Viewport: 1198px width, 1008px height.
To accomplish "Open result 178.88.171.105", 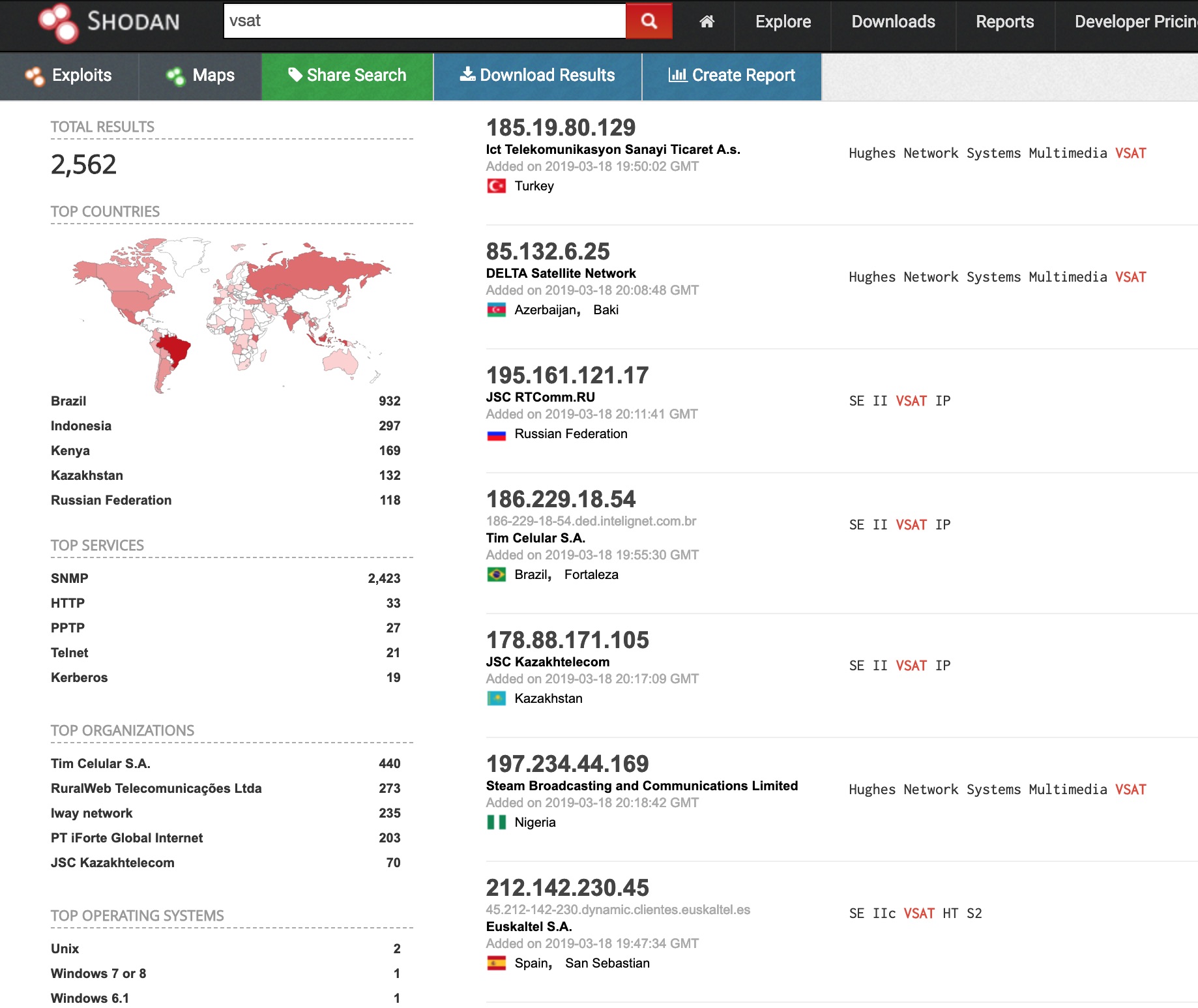I will coord(568,640).
